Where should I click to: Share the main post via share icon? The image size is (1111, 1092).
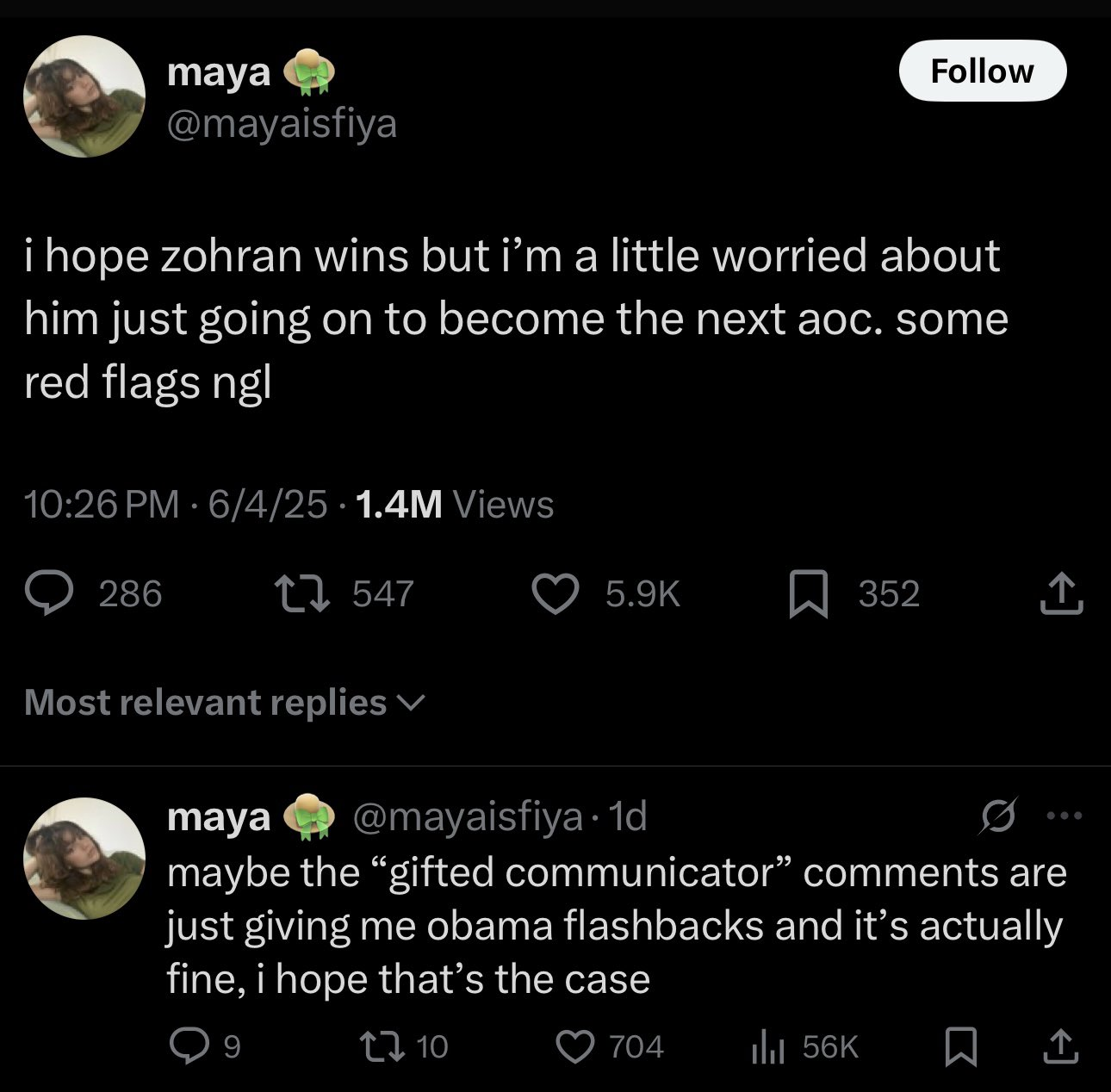[x=1060, y=593]
